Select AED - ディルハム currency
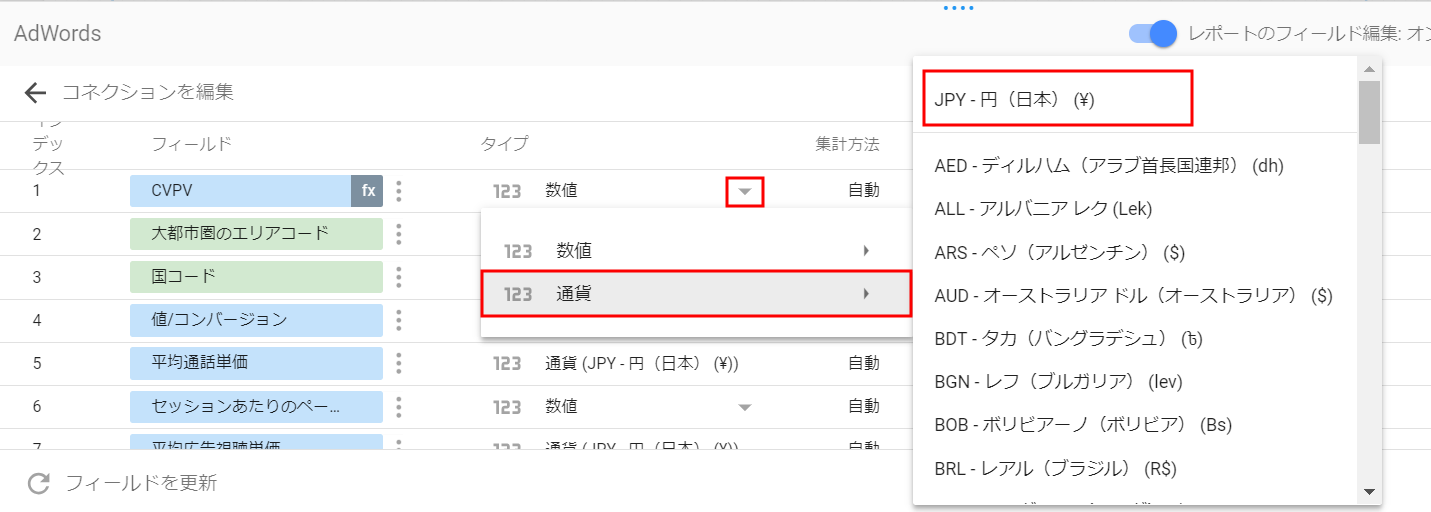 click(1135, 165)
